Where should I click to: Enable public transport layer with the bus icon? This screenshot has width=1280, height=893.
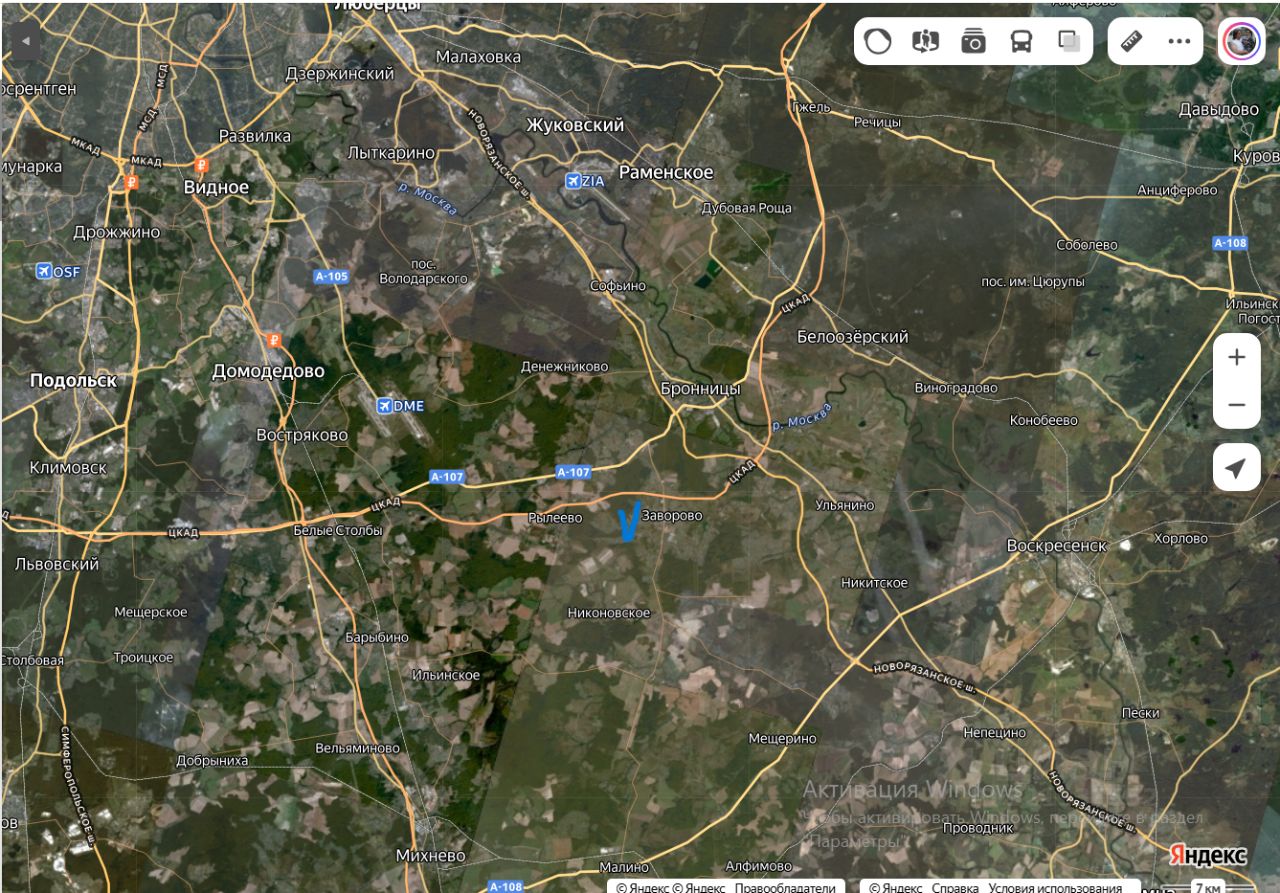(1021, 41)
